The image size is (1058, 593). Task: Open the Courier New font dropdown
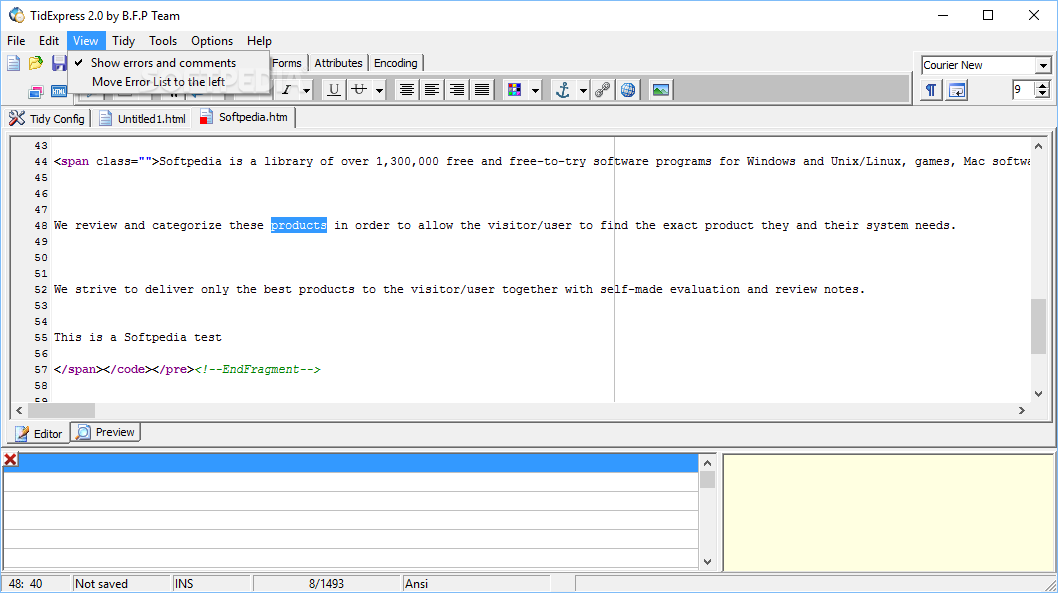click(x=1043, y=65)
